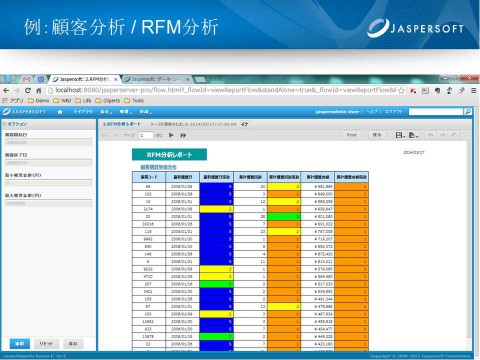Click the Print button

[x=352, y=135]
